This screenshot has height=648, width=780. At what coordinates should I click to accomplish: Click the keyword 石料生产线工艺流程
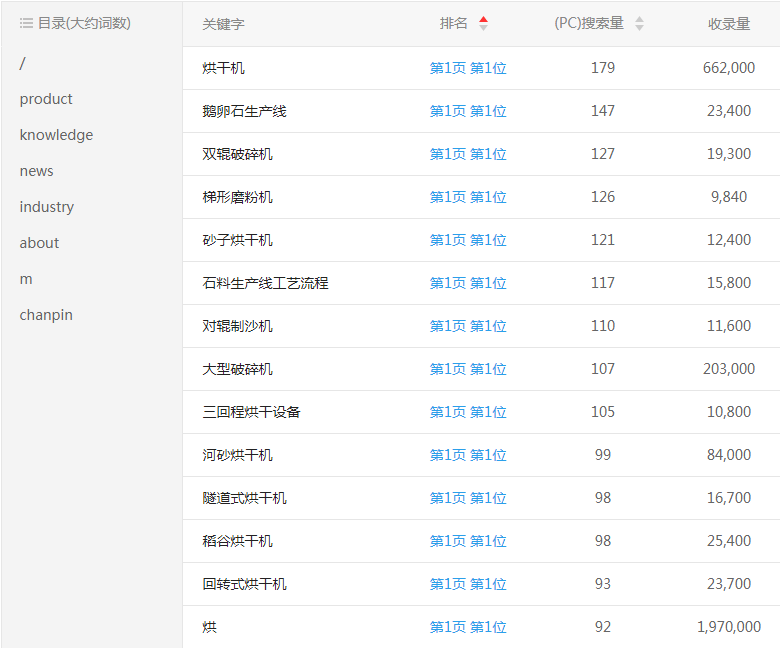[x=265, y=283]
